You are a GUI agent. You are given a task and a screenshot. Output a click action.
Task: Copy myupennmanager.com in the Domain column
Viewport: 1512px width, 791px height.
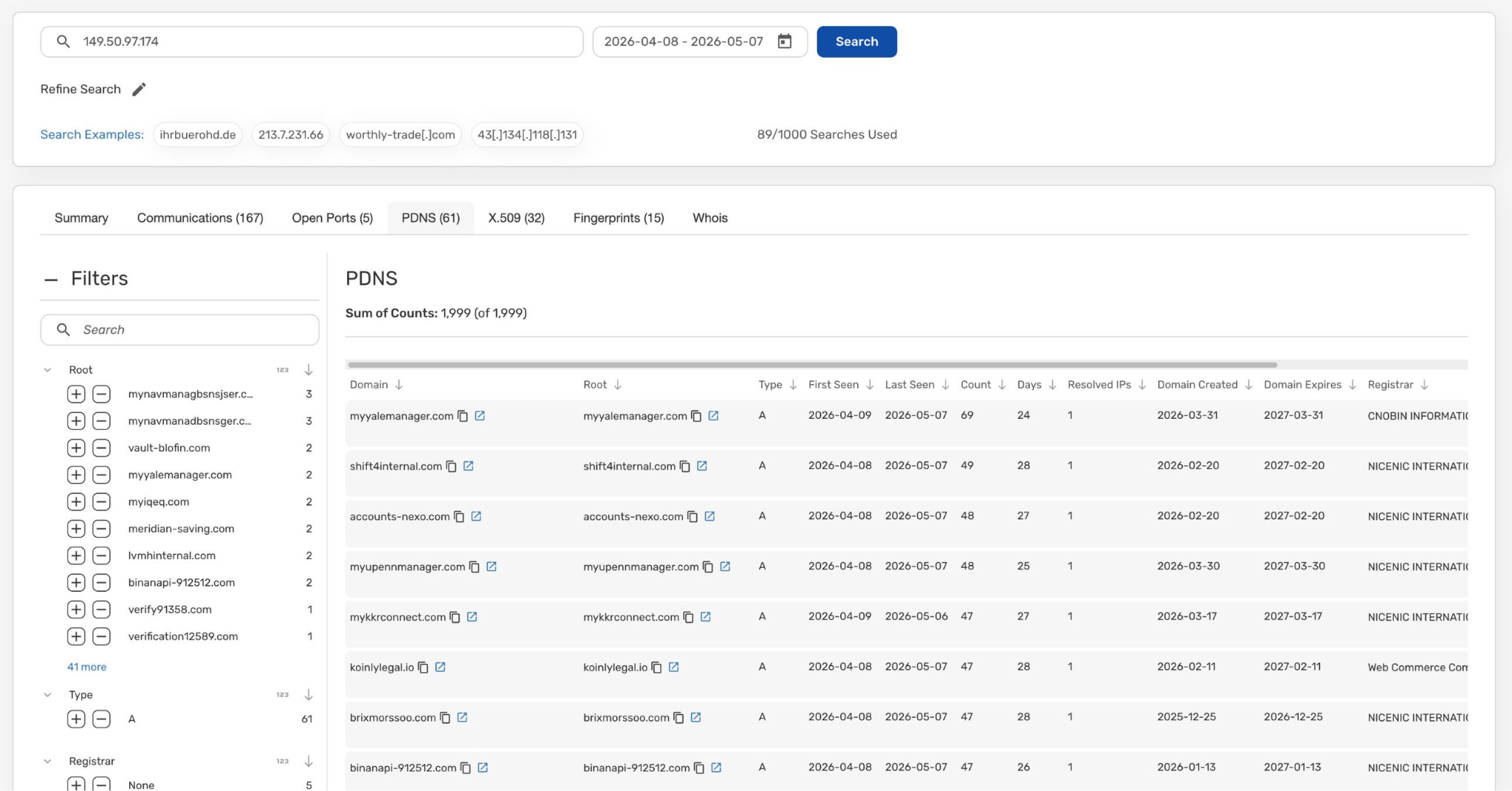(475, 566)
